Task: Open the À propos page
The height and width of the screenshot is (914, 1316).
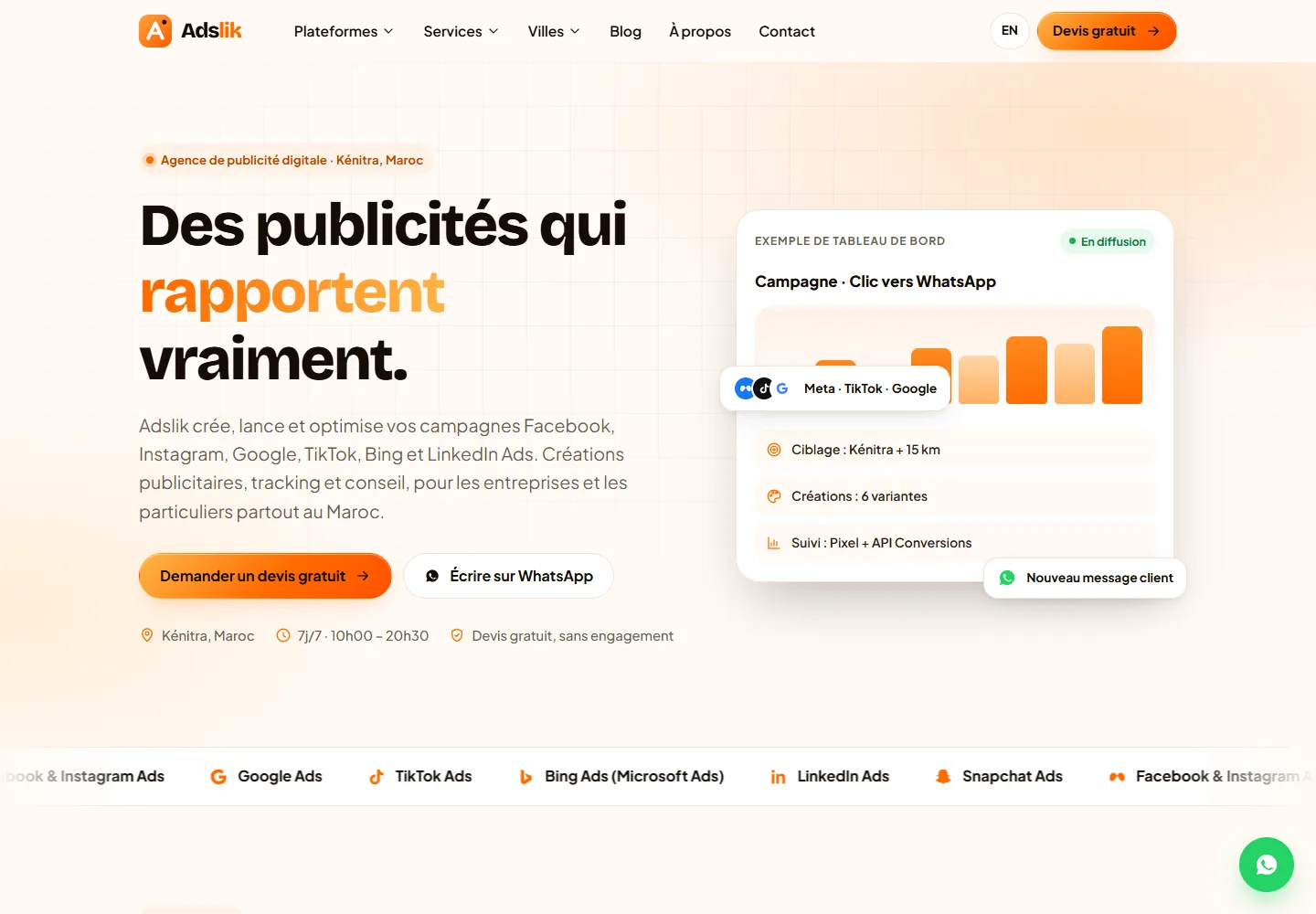Action: click(700, 31)
